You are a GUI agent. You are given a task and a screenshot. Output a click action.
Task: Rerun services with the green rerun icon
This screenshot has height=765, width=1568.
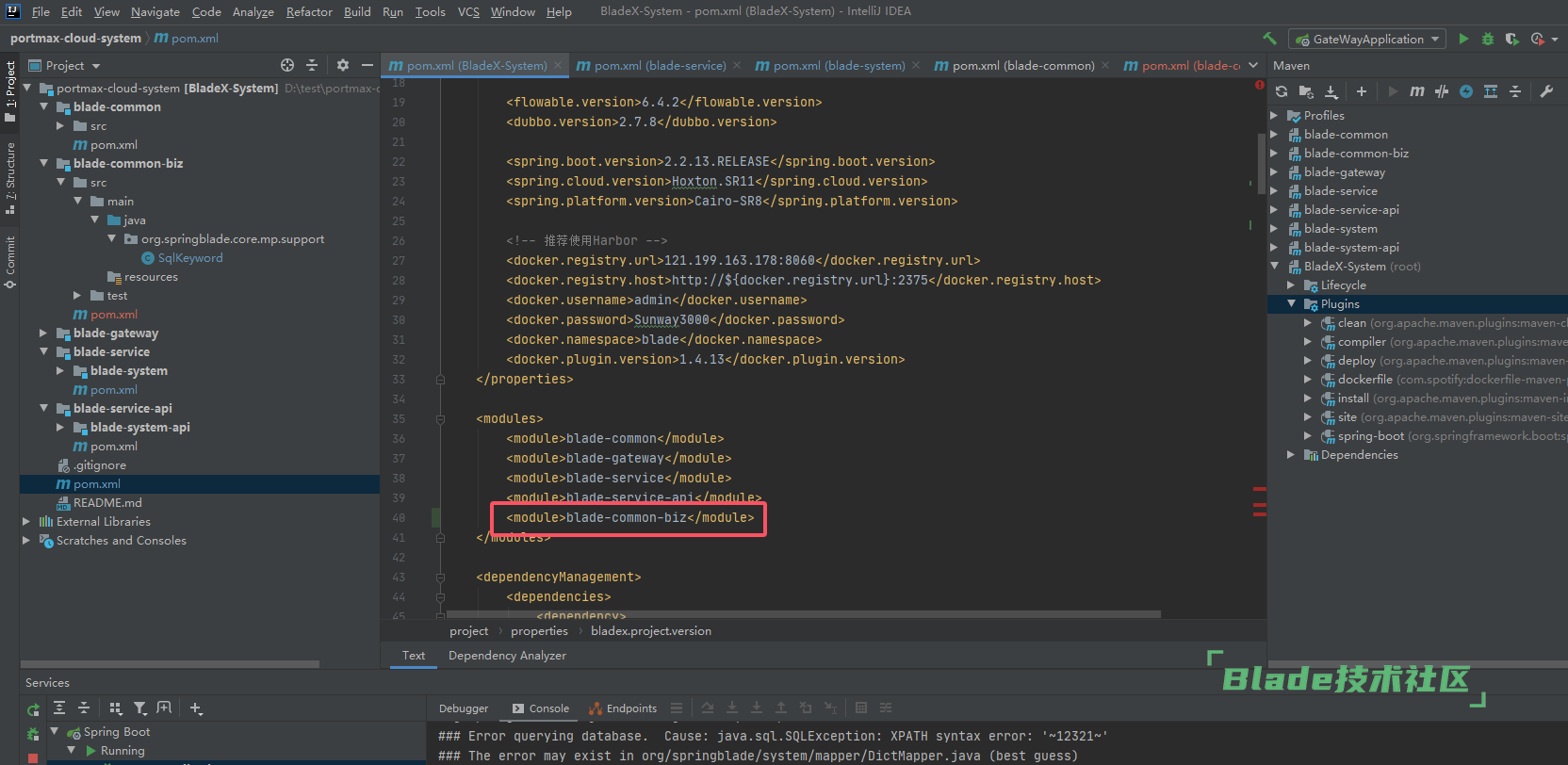tap(33, 710)
